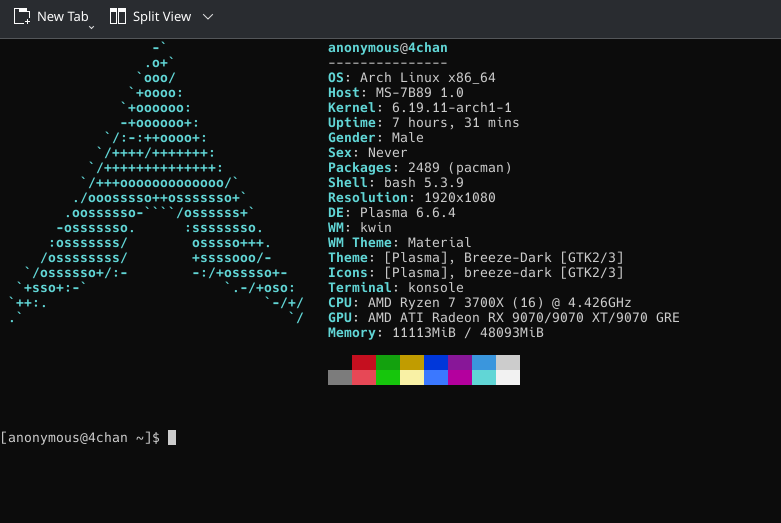Click the 'Uptime: 7 hours, 31 mins' line
Image resolution: width=781 pixels, height=523 pixels.
[423, 123]
